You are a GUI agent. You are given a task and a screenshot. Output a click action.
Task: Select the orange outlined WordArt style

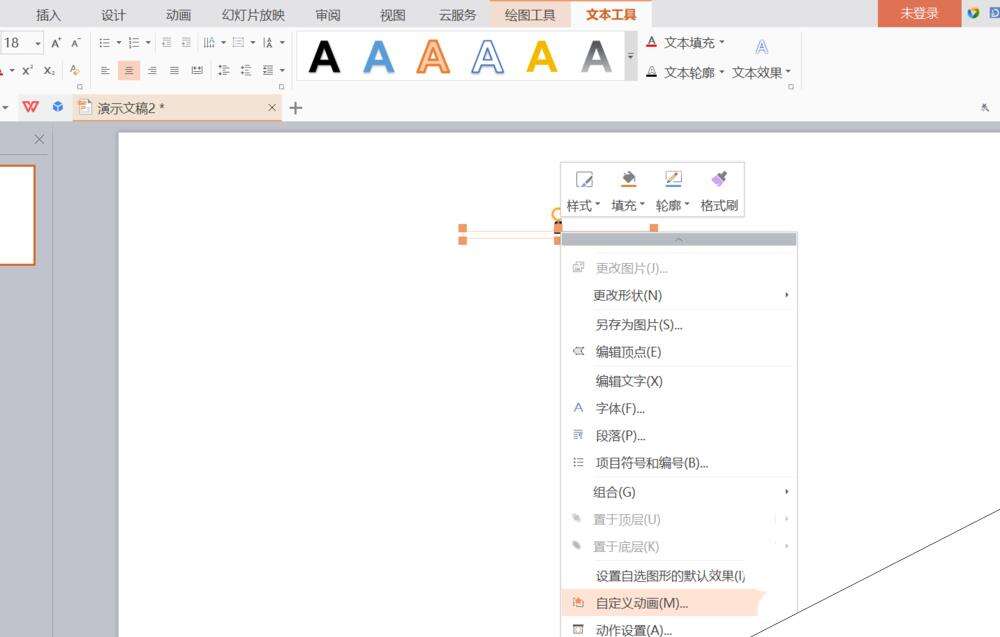click(433, 57)
